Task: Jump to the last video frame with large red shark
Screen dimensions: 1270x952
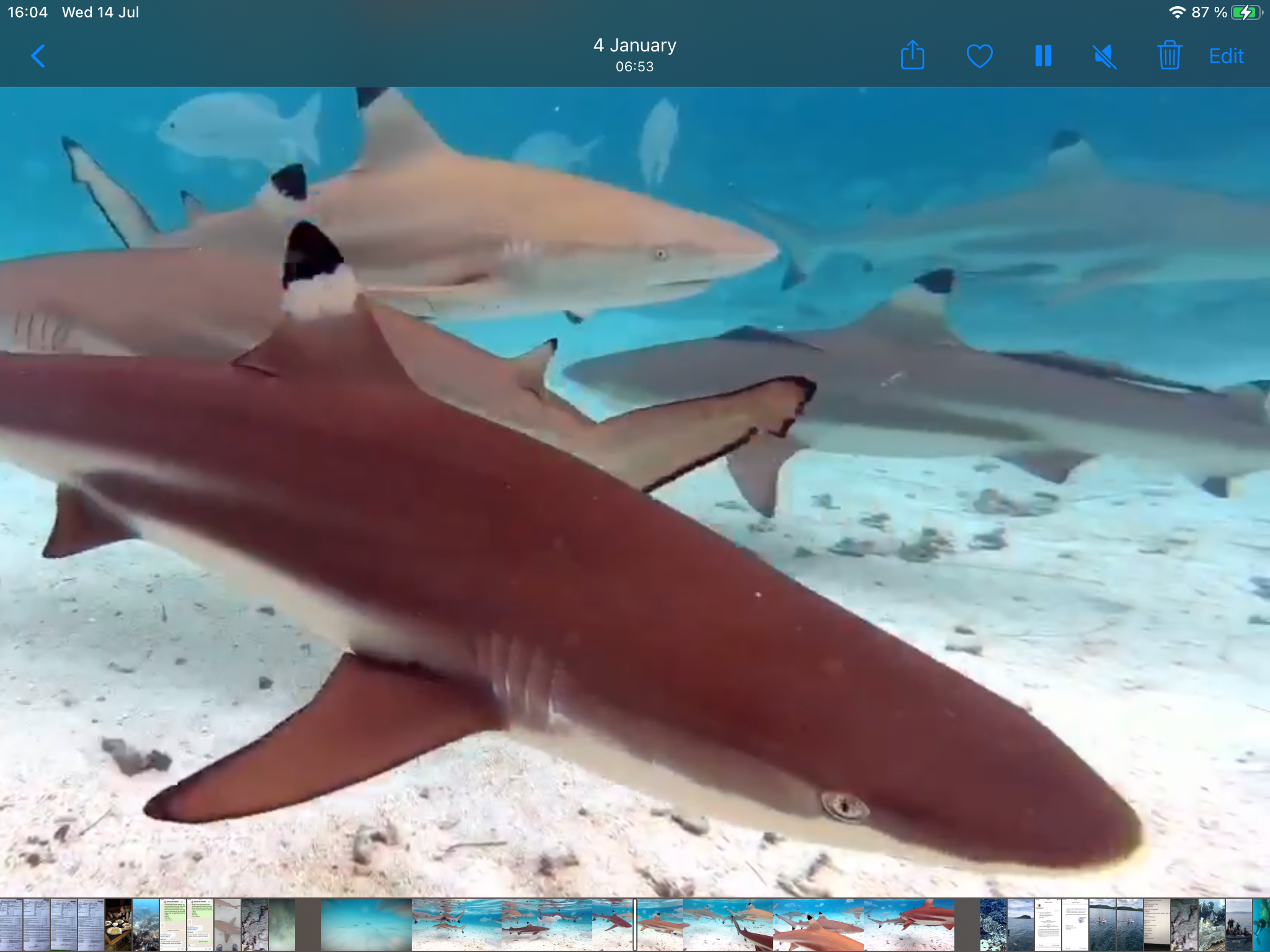Action: 909,924
